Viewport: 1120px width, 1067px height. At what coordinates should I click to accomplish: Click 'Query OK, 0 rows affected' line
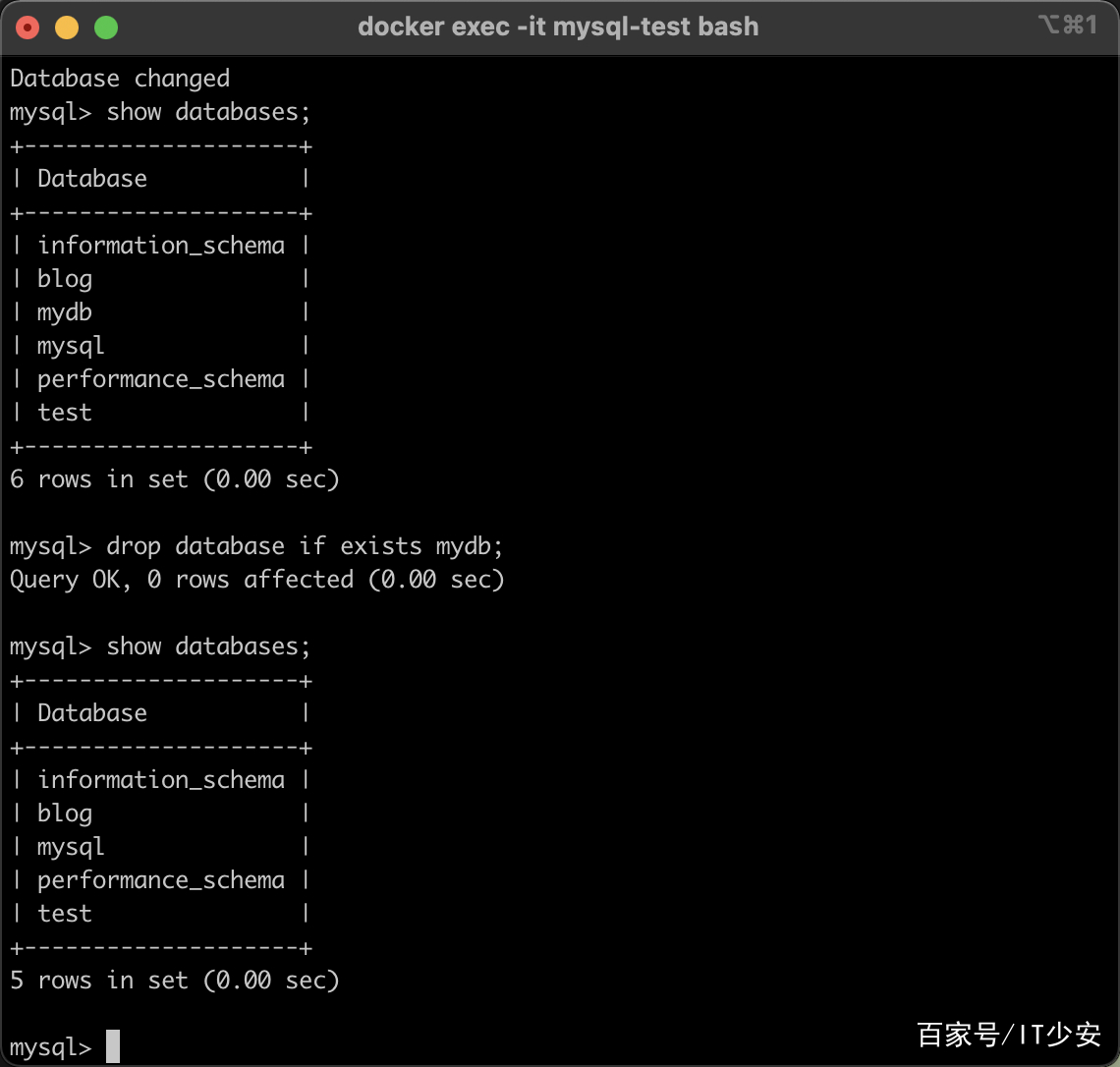coord(257,580)
